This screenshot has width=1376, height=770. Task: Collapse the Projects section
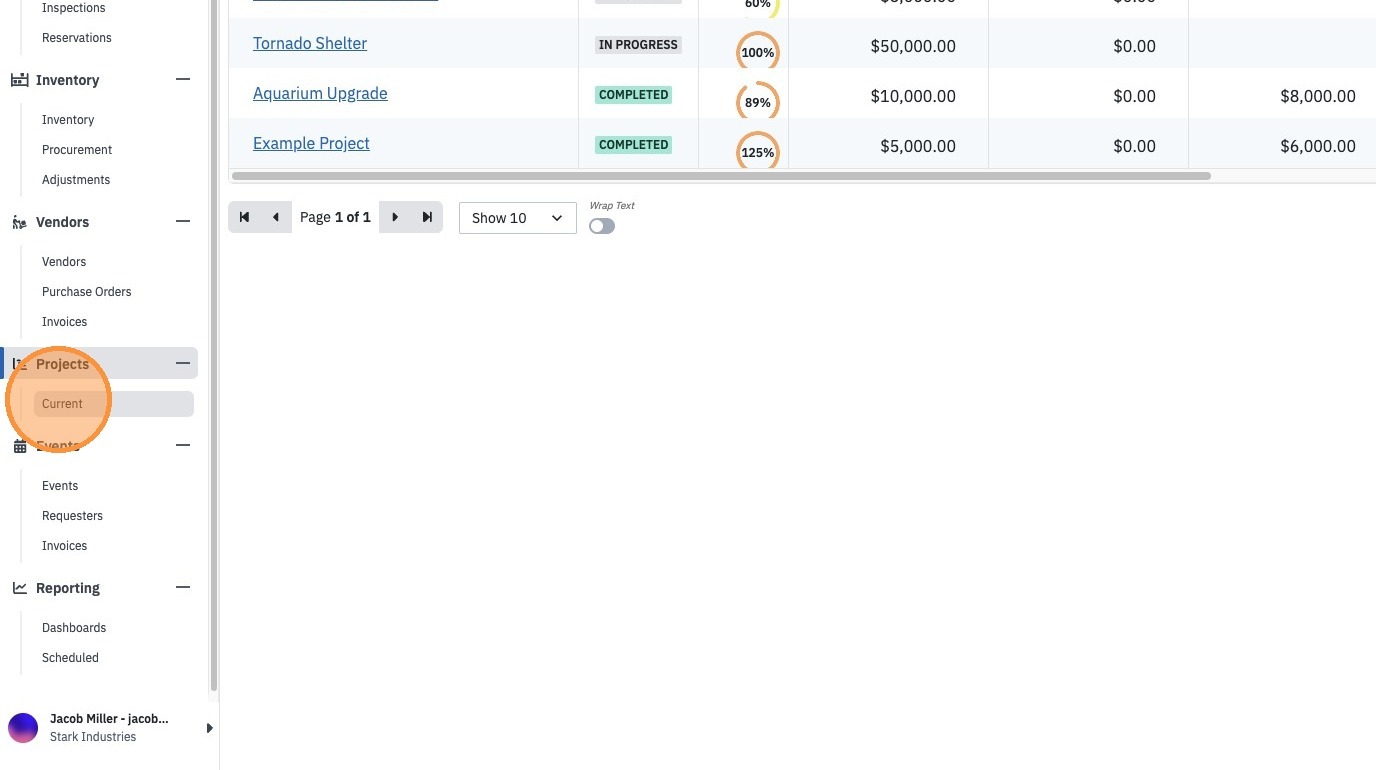coord(183,364)
